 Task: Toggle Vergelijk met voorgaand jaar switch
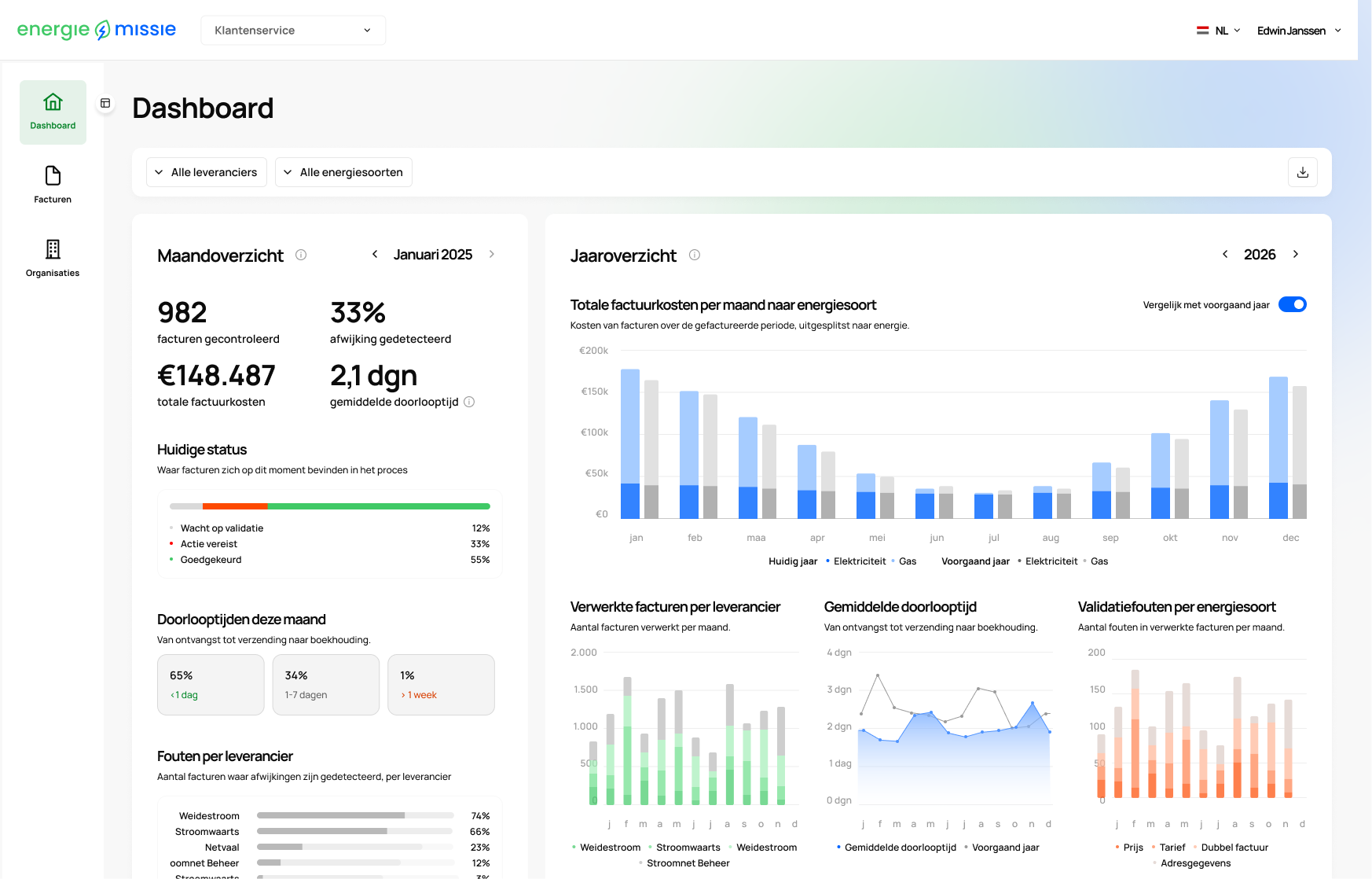coord(1293,304)
